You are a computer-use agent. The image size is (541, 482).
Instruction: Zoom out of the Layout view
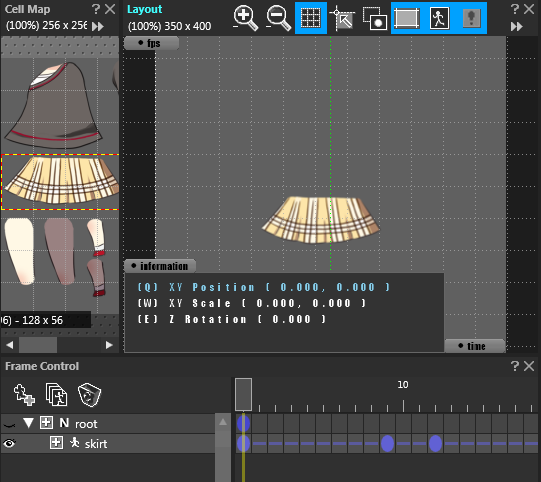278,18
